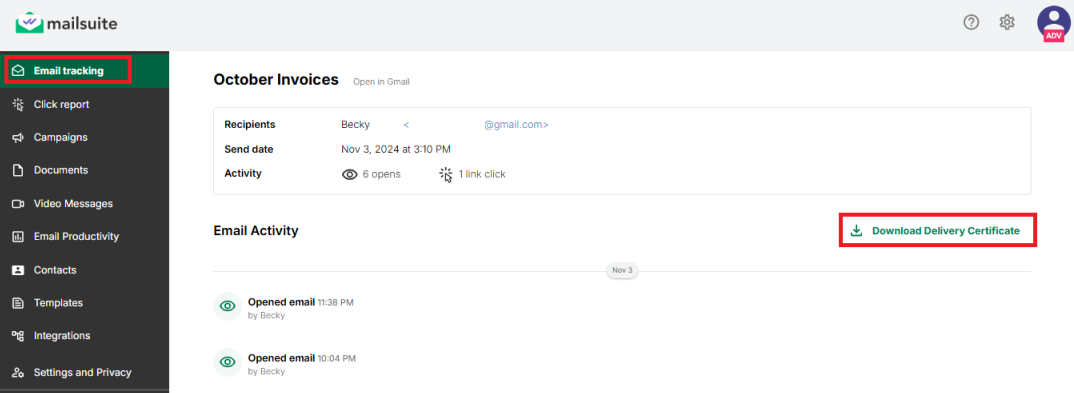Click the 1 link click cursor icon

pyautogui.click(x=446, y=175)
